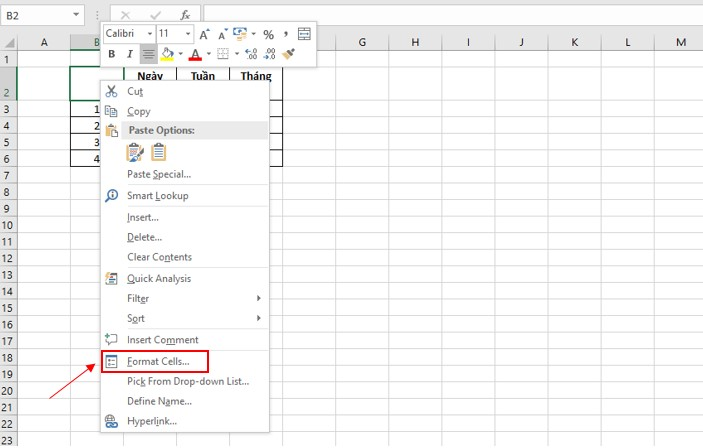Select column K header
703x448 pixels.
click(x=574, y=43)
